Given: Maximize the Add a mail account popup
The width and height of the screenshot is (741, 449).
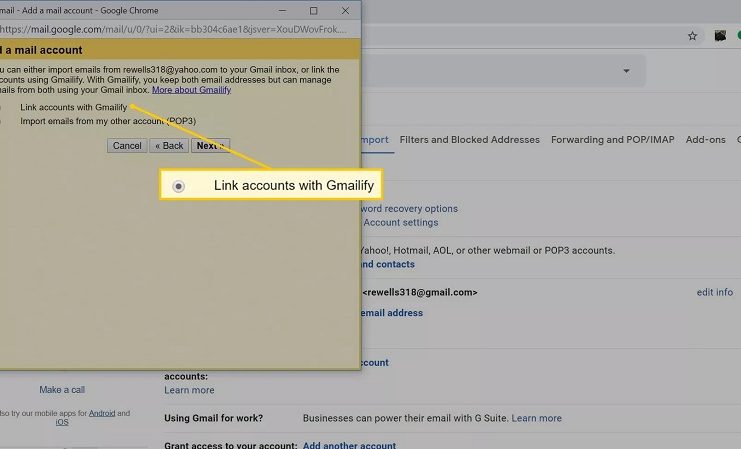Looking at the screenshot, I should pyautogui.click(x=313, y=10).
